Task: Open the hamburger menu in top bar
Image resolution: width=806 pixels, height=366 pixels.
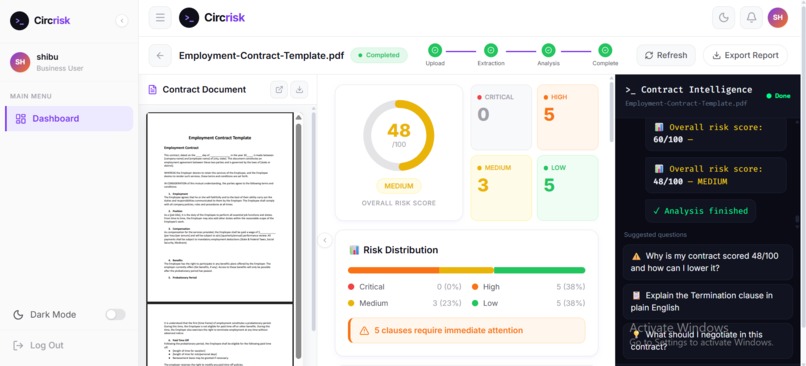Action: [x=160, y=17]
